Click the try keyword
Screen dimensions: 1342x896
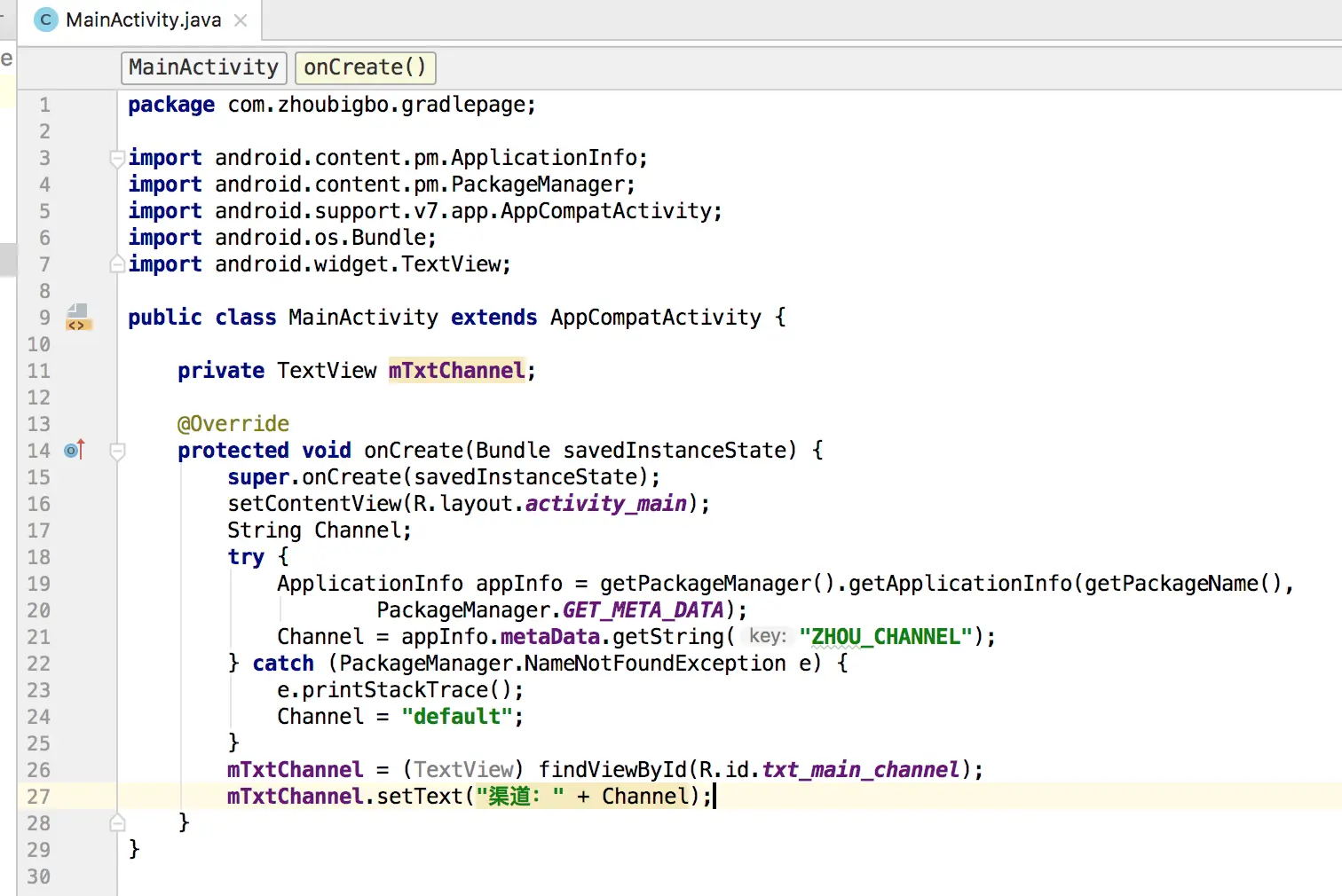[246, 557]
